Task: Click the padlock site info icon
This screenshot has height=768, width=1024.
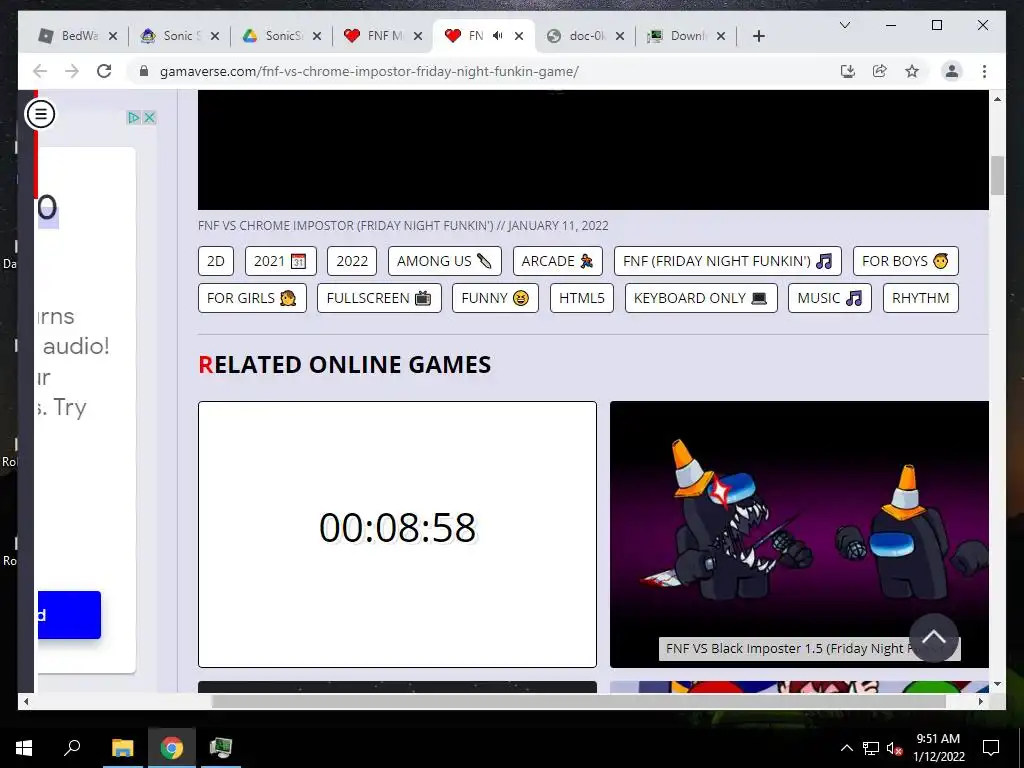Action: [144, 71]
